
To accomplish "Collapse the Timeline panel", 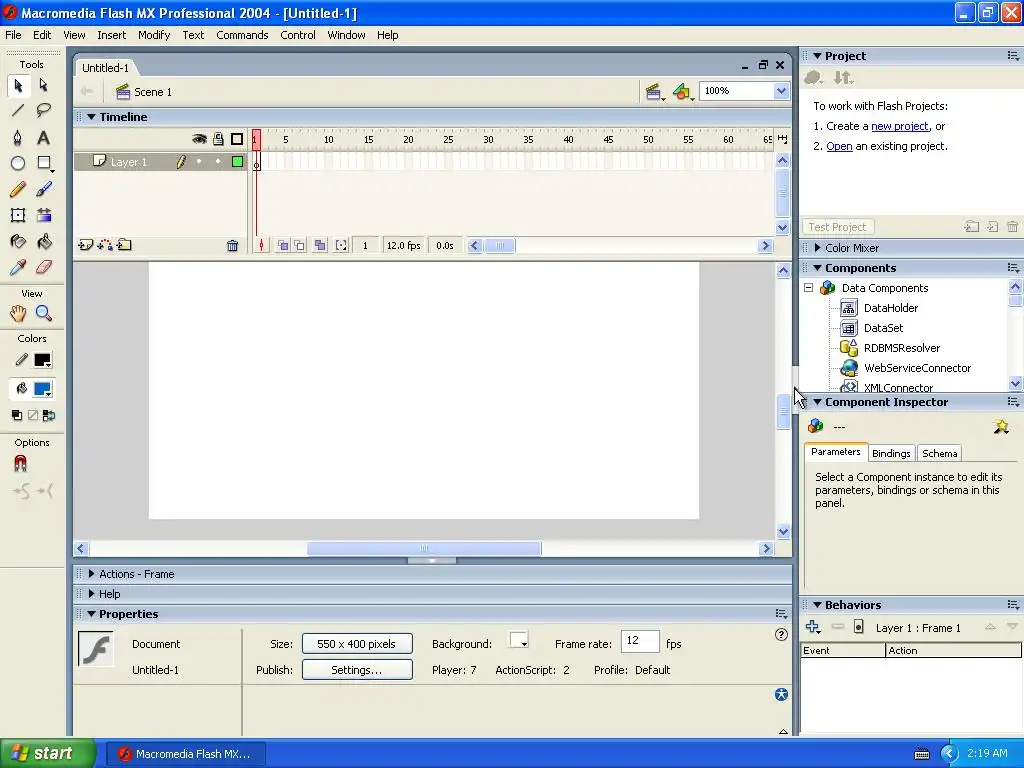I will [x=91, y=117].
